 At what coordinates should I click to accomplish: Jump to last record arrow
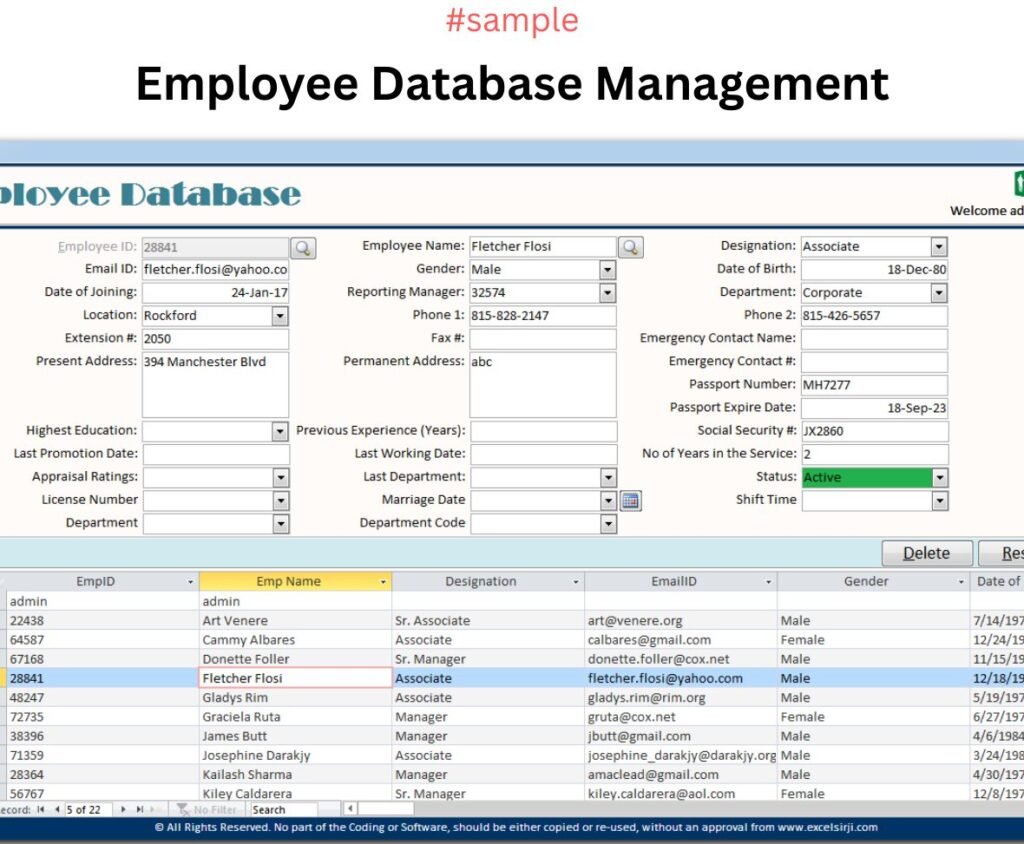coord(140,809)
